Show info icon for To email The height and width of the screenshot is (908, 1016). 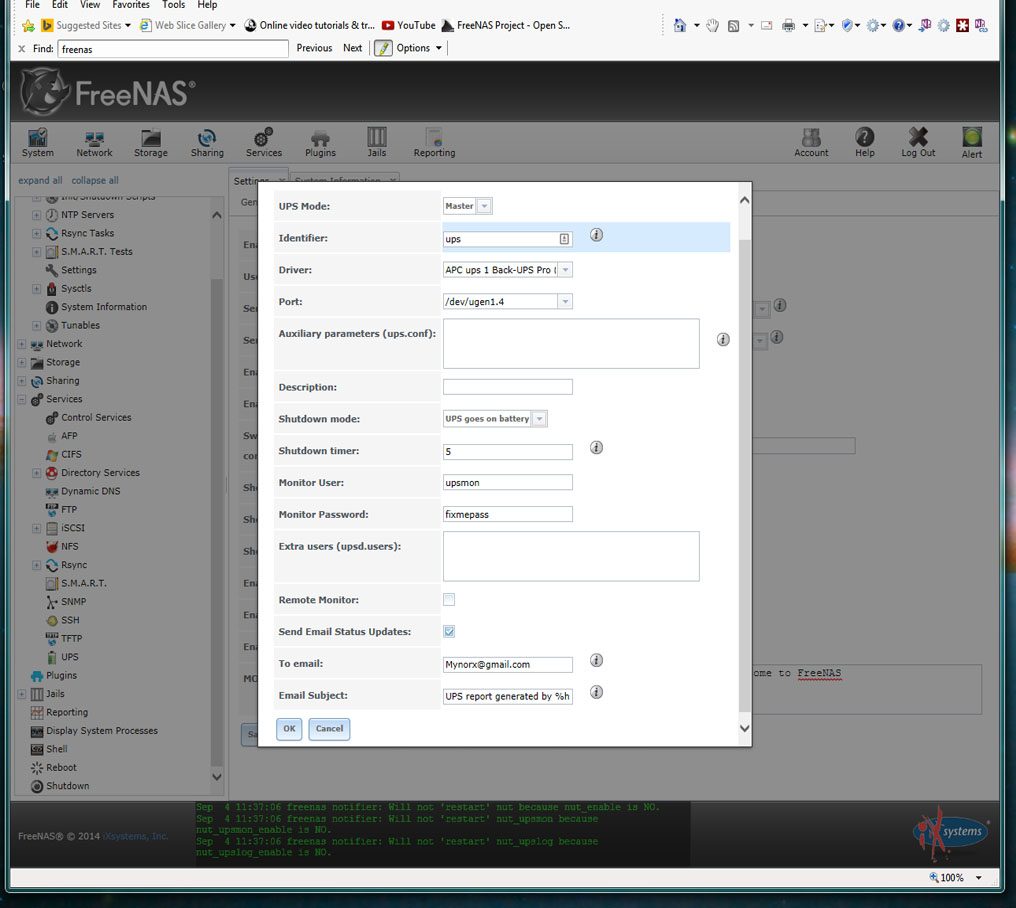coord(596,660)
